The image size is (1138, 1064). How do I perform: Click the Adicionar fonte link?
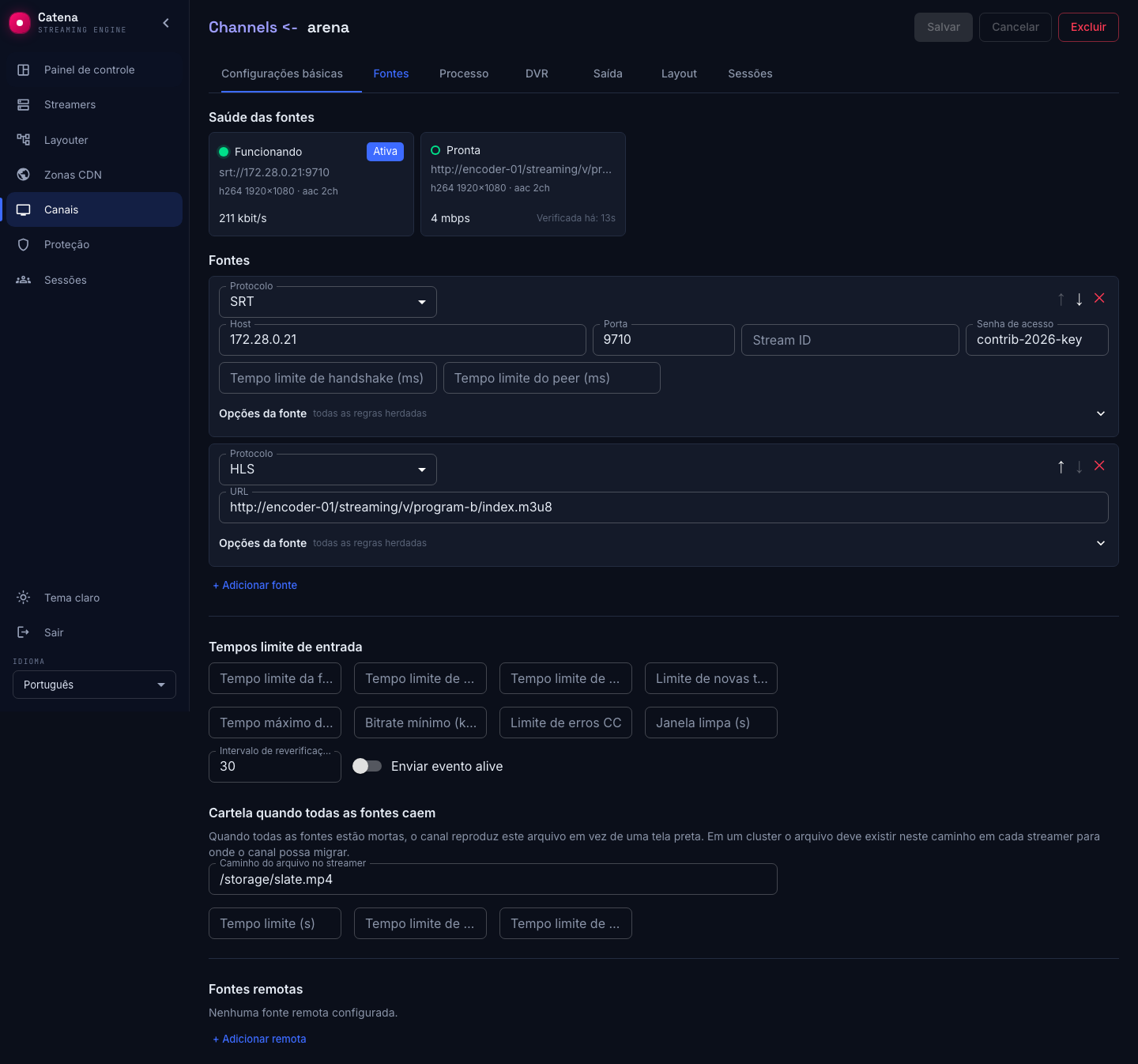tap(255, 585)
